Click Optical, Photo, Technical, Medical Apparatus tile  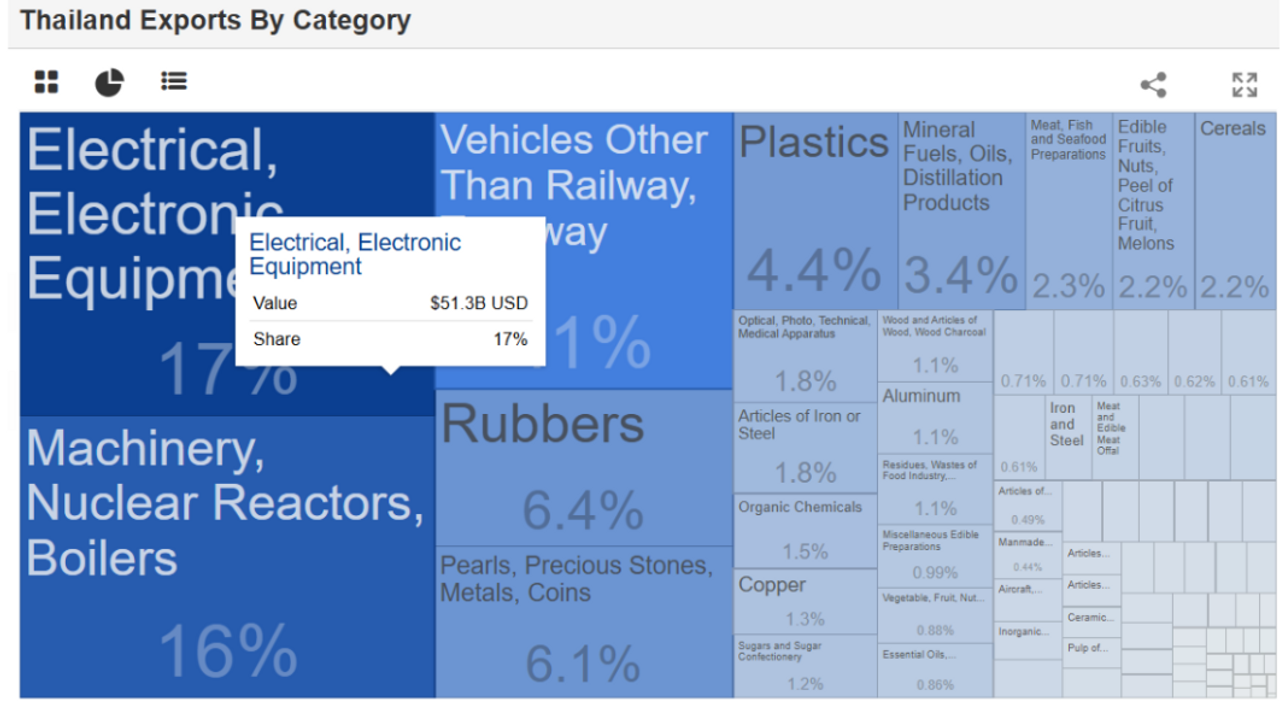(x=804, y=353)
